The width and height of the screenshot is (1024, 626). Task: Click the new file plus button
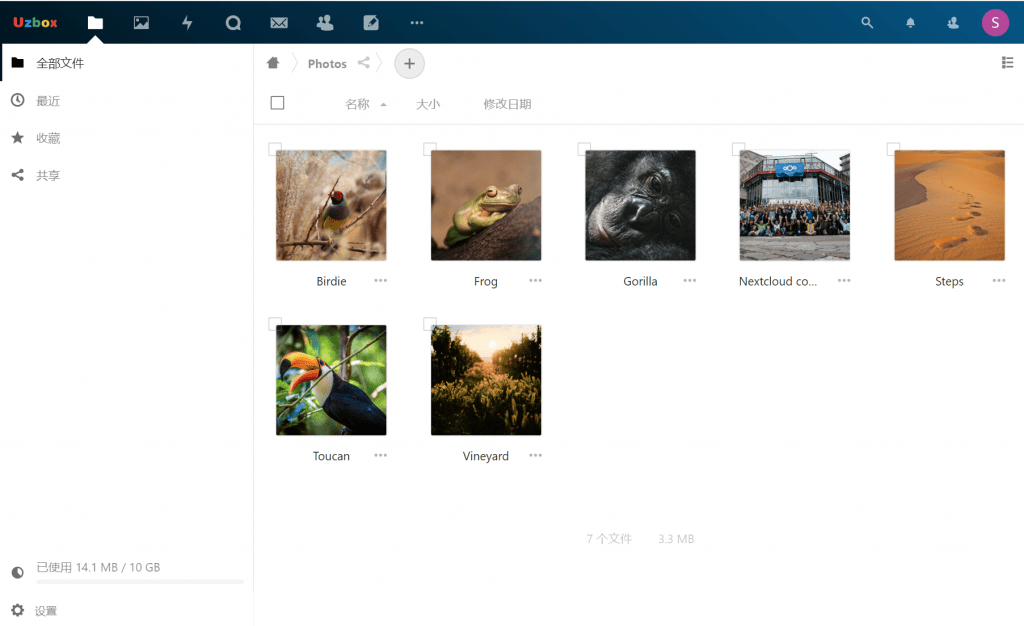click(409, 63)
